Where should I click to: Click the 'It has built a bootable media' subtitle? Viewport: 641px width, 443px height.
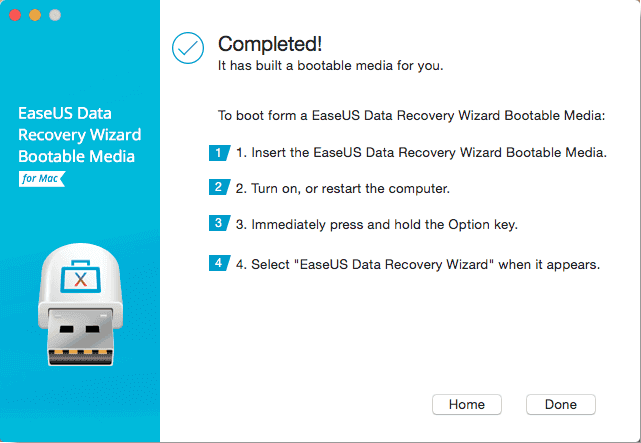(330, 65)
